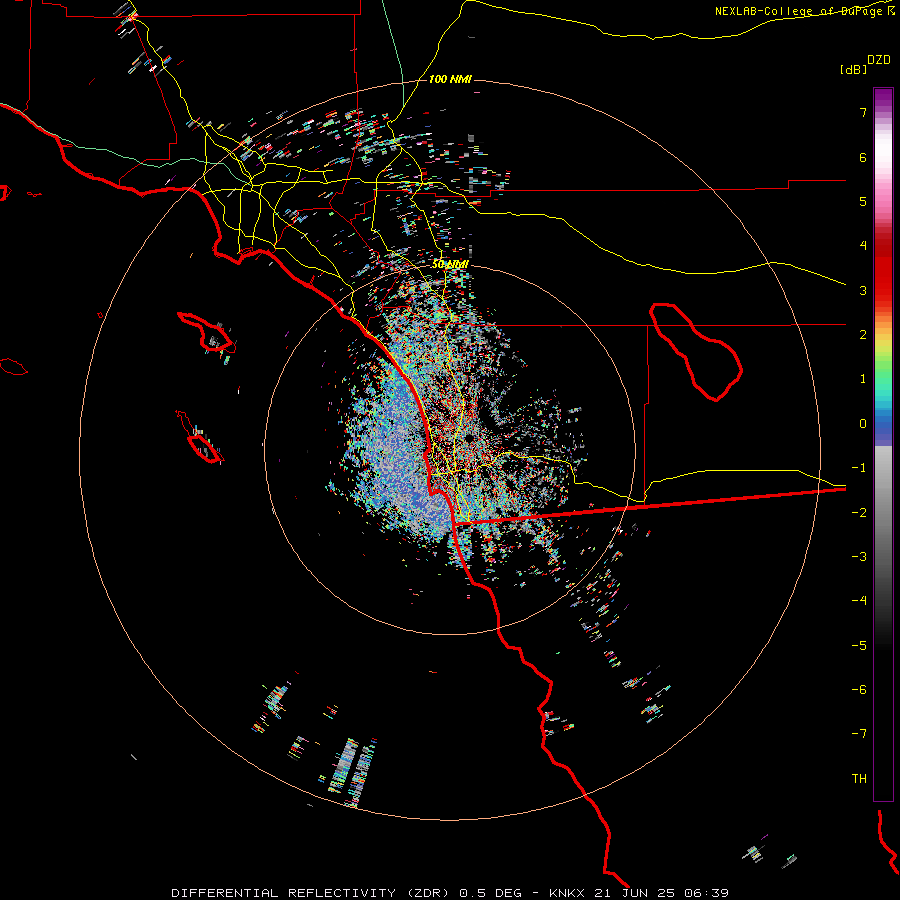Click the -4 tick on the colorbar

click(859, 601)
